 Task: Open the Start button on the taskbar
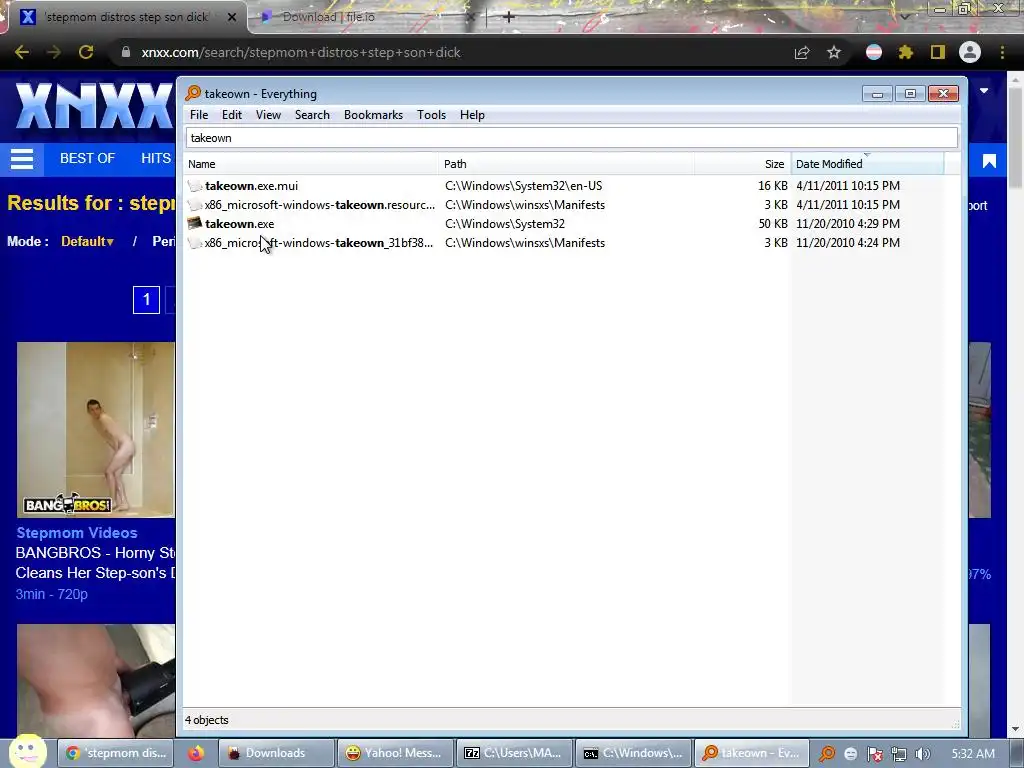pyautogui.click(x=27, y=752)
